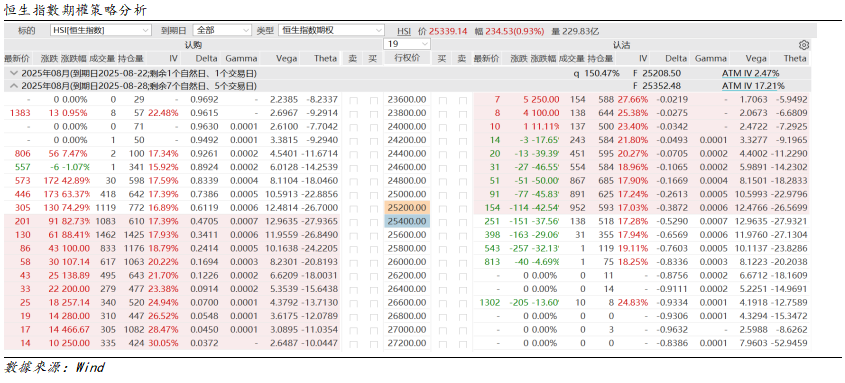
Task: Click the HSI change value 234.53(0.93%)
Action: (515, 31)
